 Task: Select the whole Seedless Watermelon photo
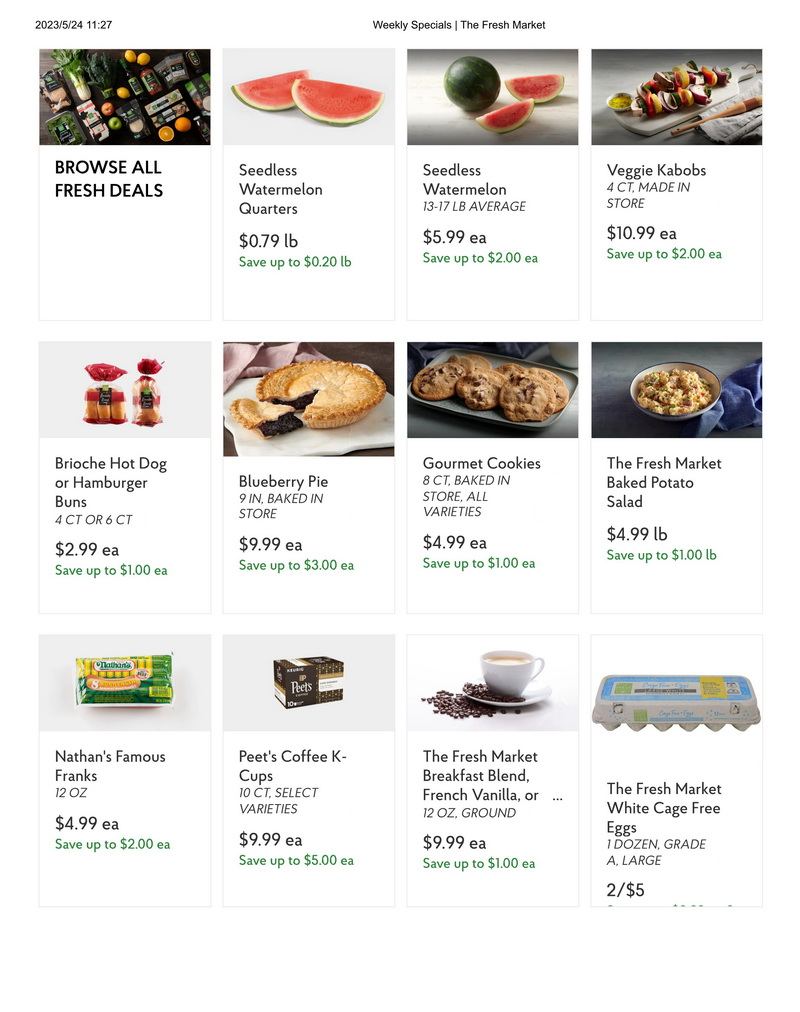(x=492, y=97)
